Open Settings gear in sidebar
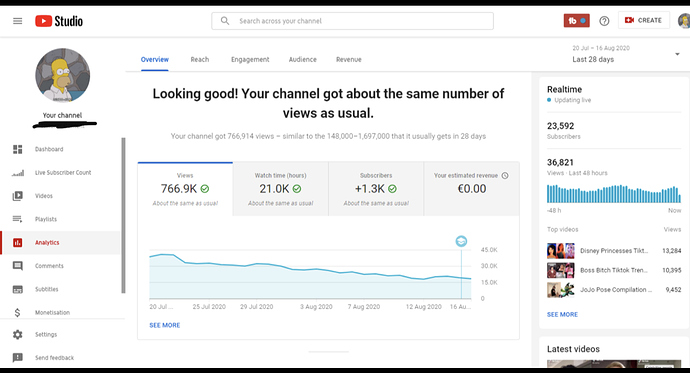This screenshot has height=373, width=690. tap(18, 335)
